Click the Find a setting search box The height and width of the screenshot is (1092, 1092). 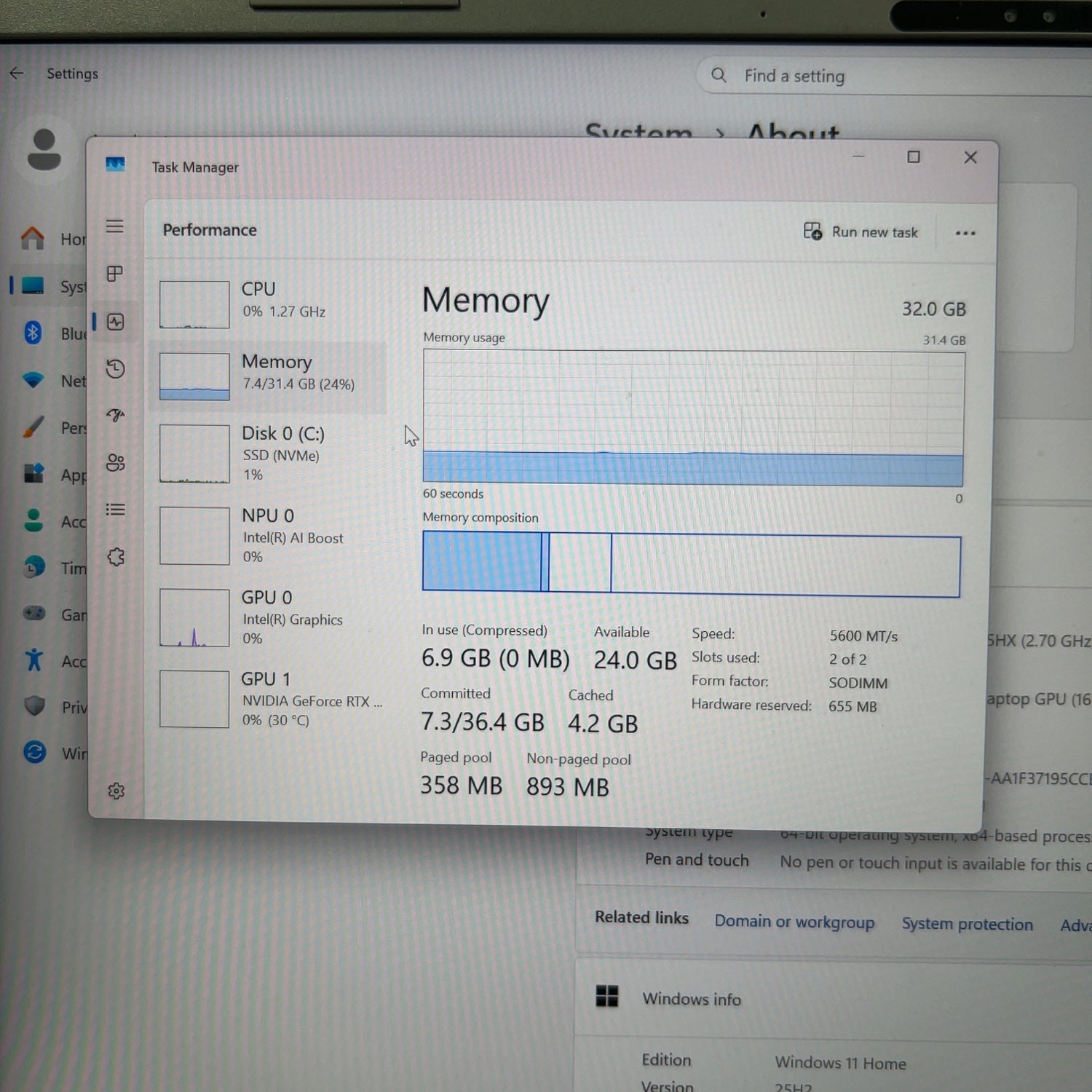pyautogui.click(x=894, y=76)
